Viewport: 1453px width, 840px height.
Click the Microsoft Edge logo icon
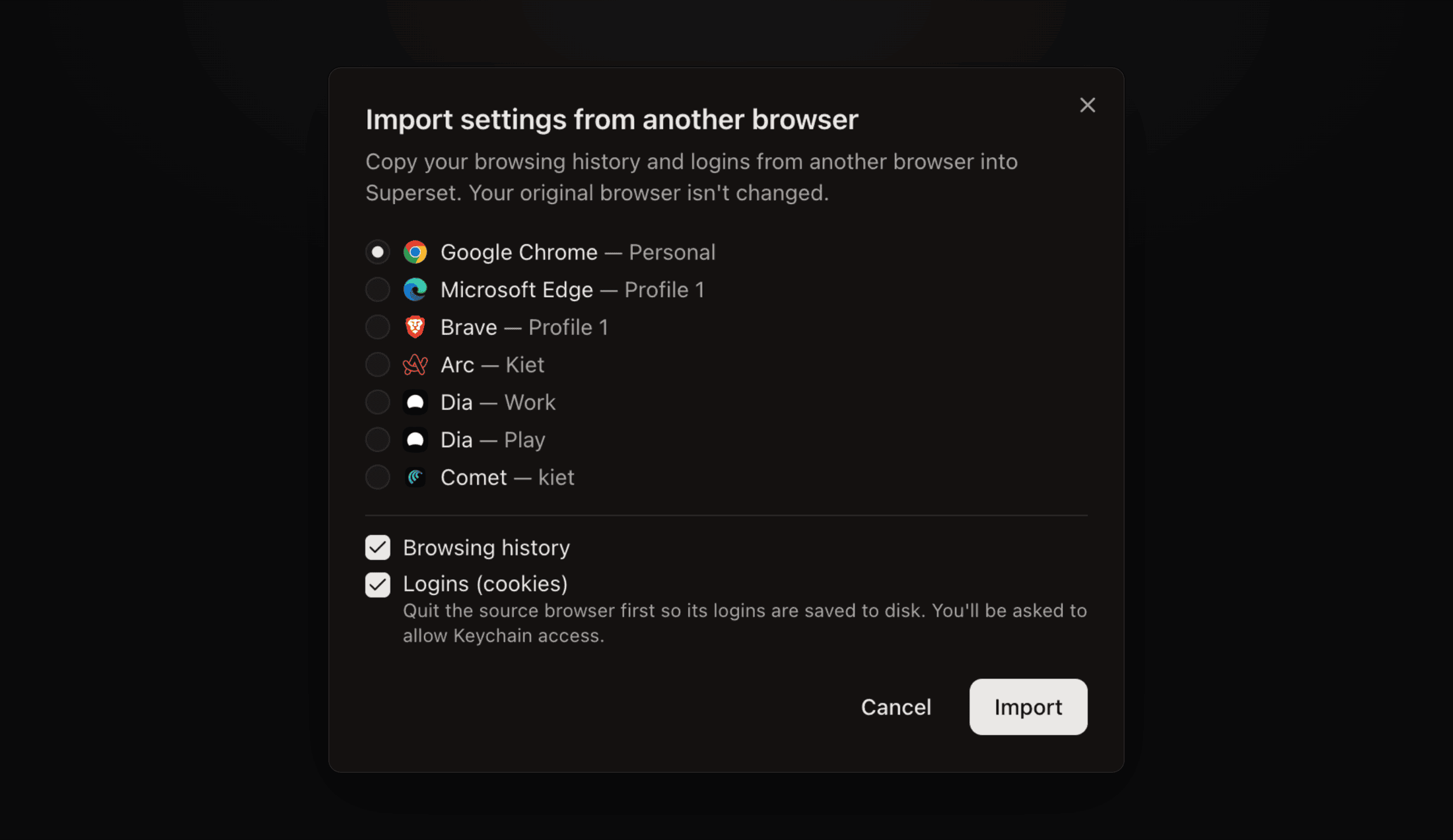[x=415, y=290]
